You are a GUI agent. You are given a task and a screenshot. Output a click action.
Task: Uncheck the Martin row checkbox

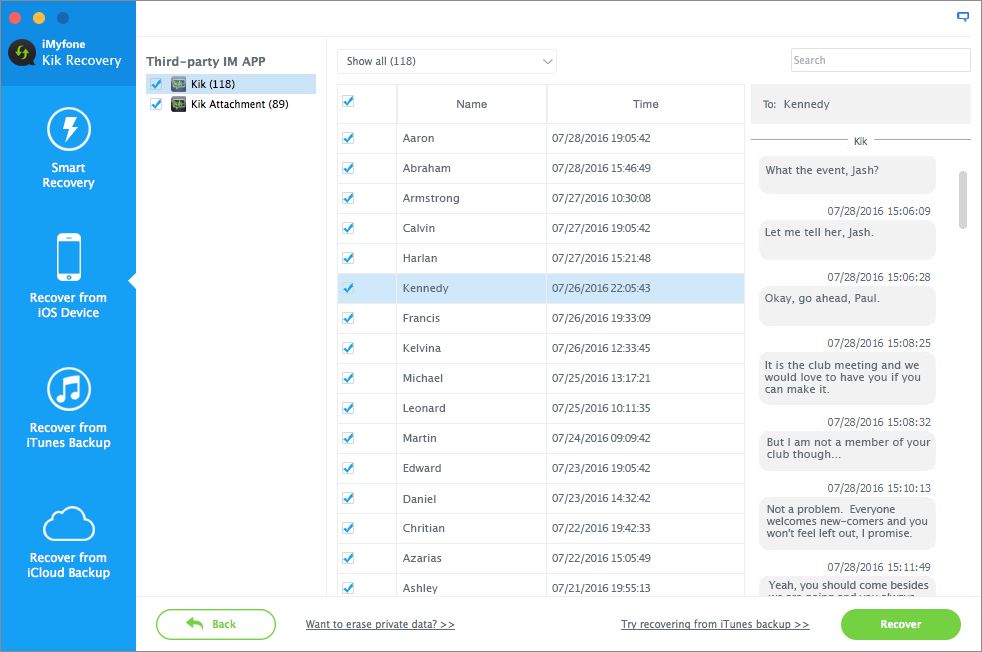(x=348, y=438)
